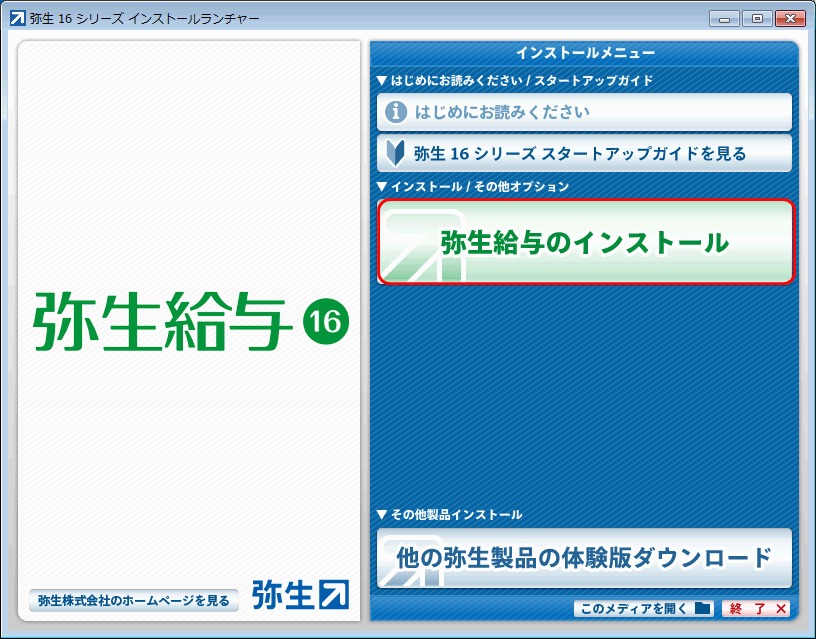Open 他の弥生製品の体験版ダウンロード
The image size is (816, 639).
(x=584, y=558)
